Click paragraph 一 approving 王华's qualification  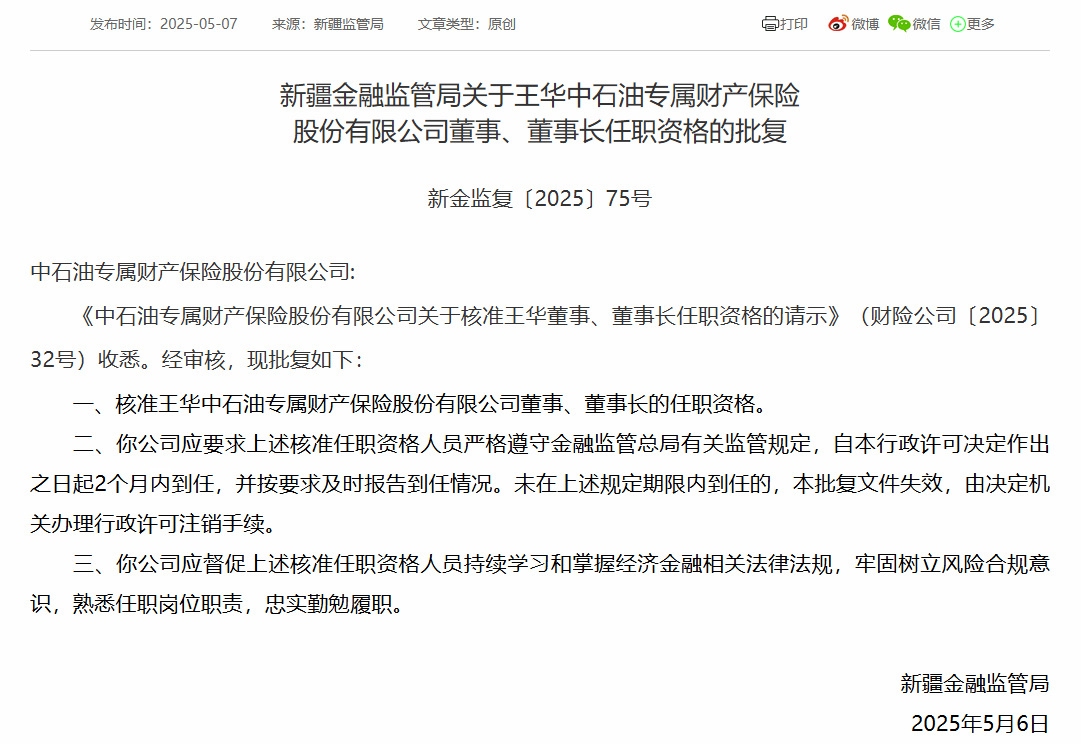[421, 404]
